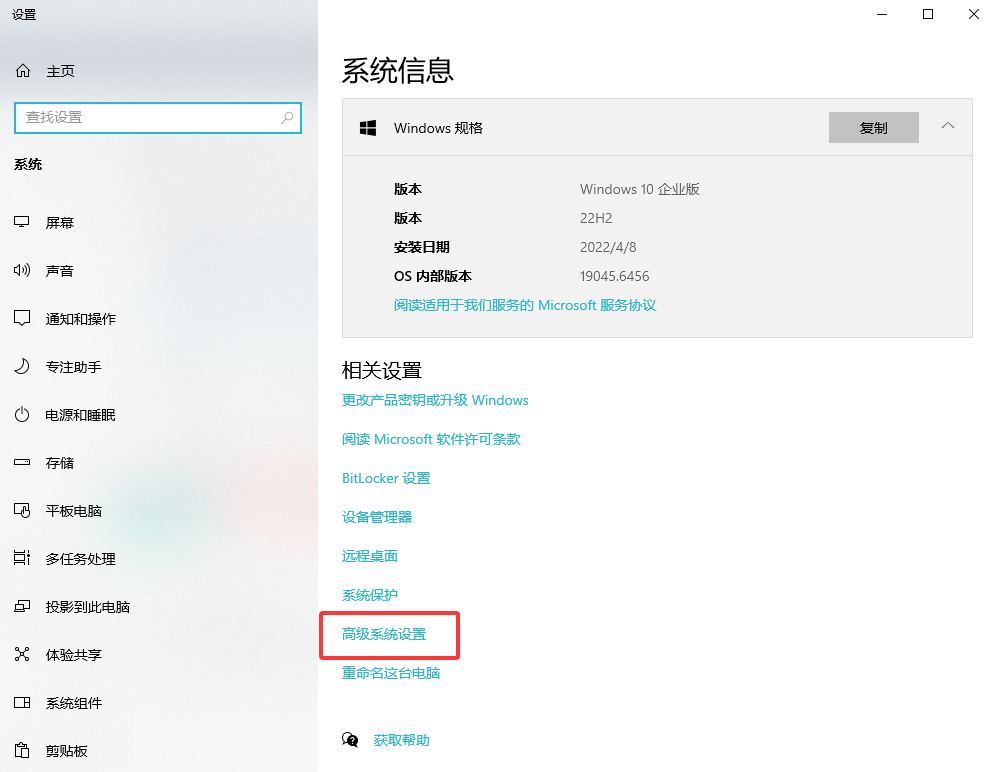Open 体验共享 (Shared experiences) settings
This screenshot has height=772, width=992.
coord(75,654)
